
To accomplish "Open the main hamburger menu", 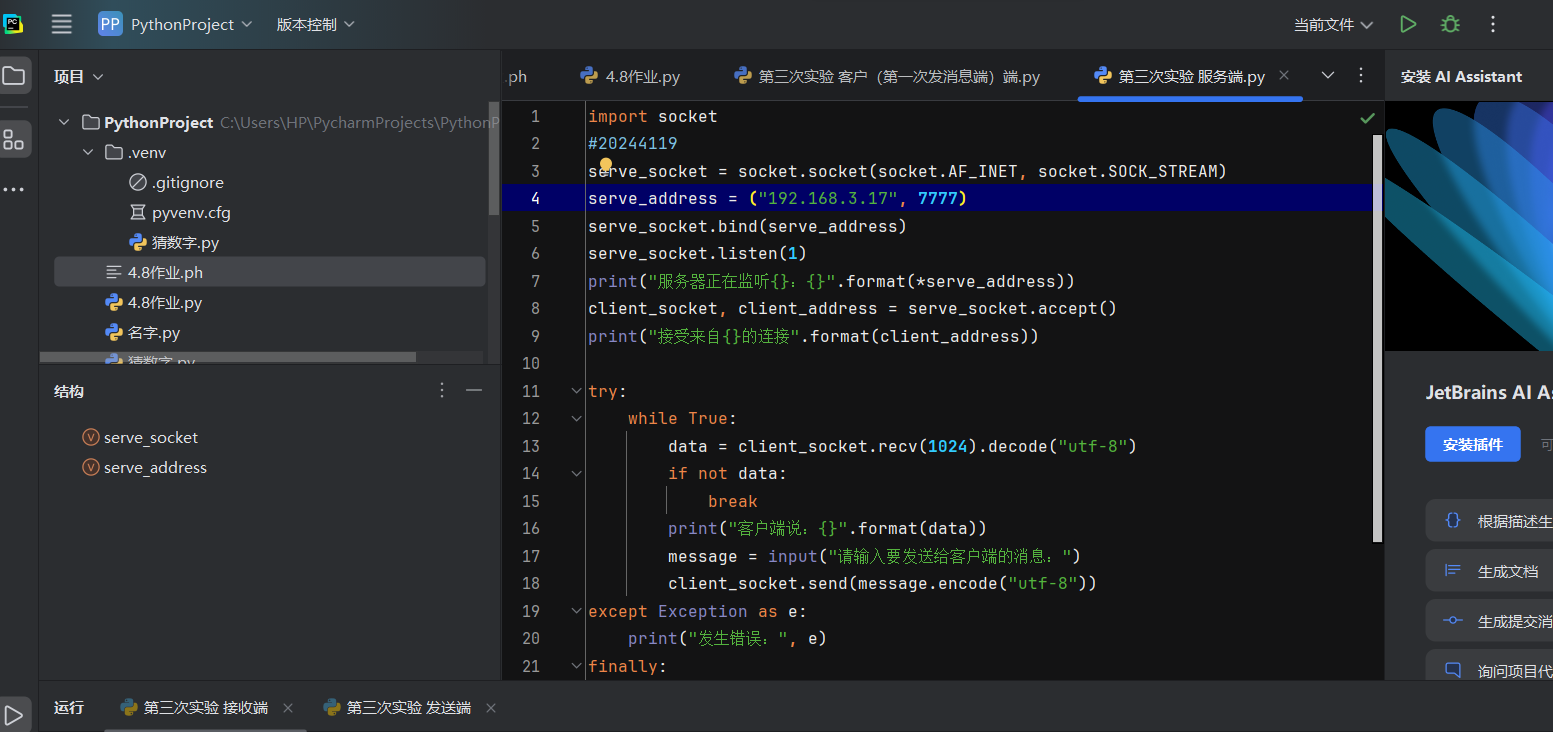I will 62,24.
